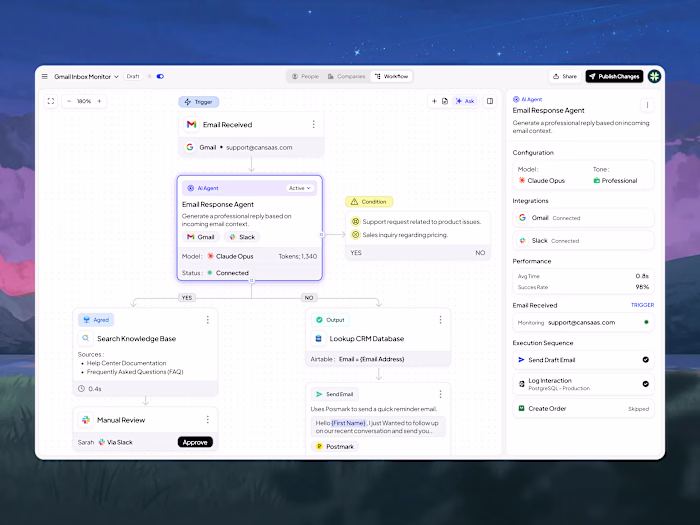Open Send Email node options menu

pos(440,394)
